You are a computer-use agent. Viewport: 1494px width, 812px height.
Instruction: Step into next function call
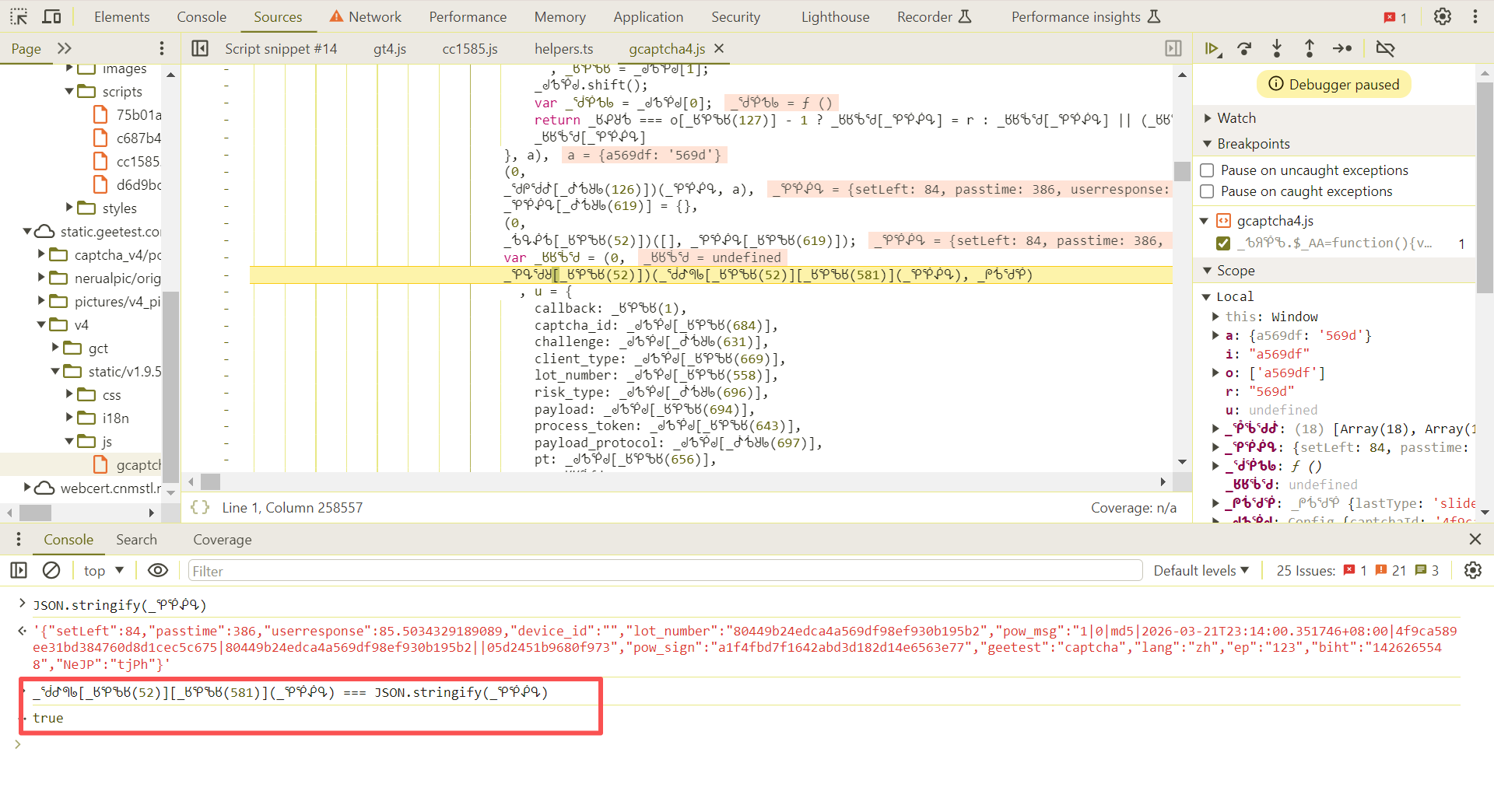(1277, 48)
